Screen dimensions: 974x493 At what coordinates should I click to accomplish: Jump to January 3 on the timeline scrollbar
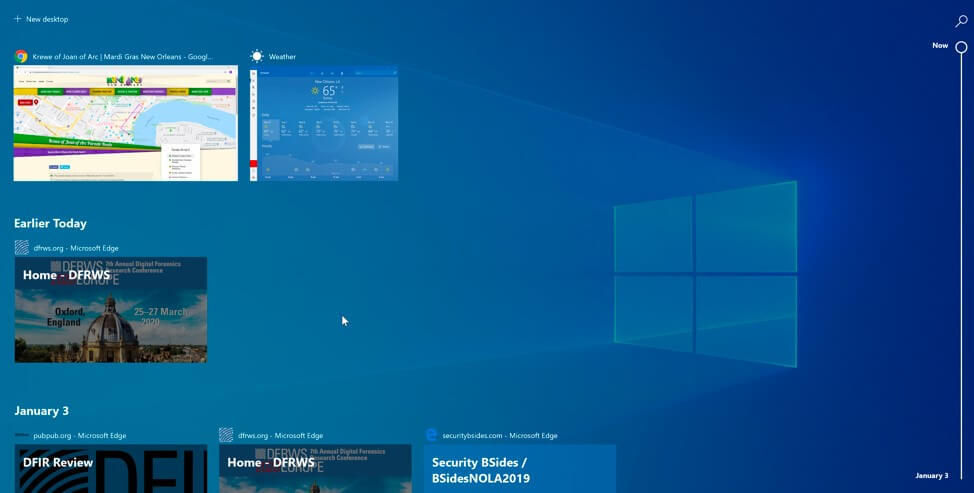click(932, 476)
